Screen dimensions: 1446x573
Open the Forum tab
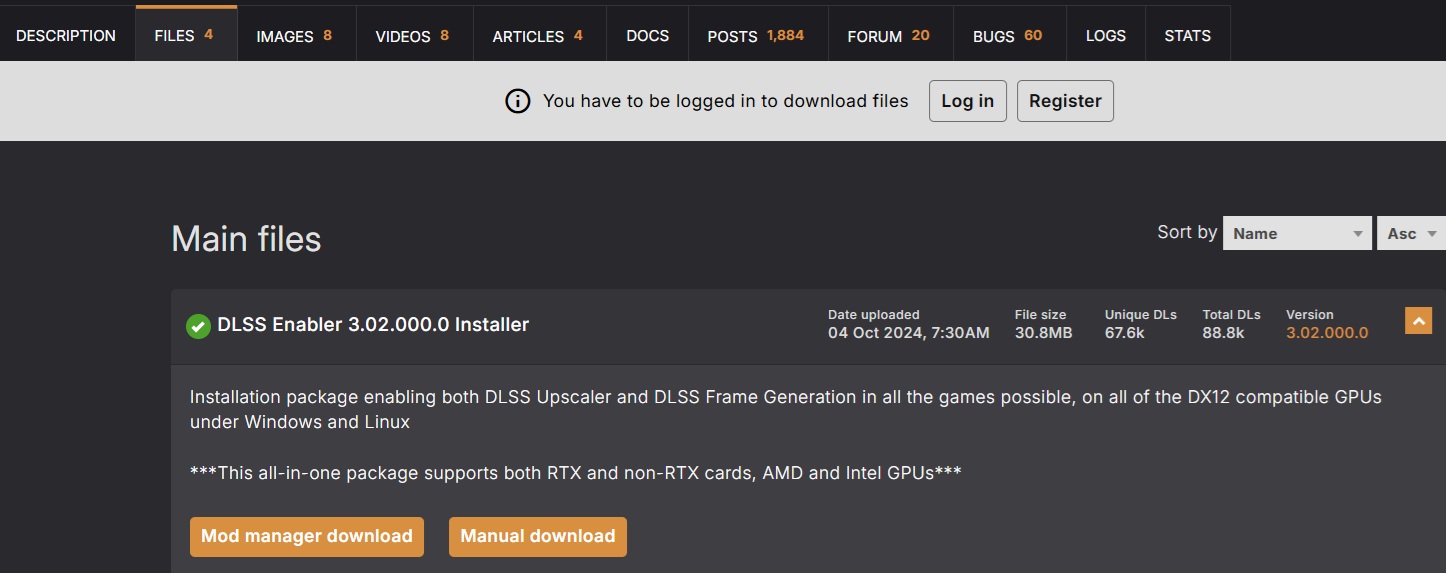[x=888, y=35]
